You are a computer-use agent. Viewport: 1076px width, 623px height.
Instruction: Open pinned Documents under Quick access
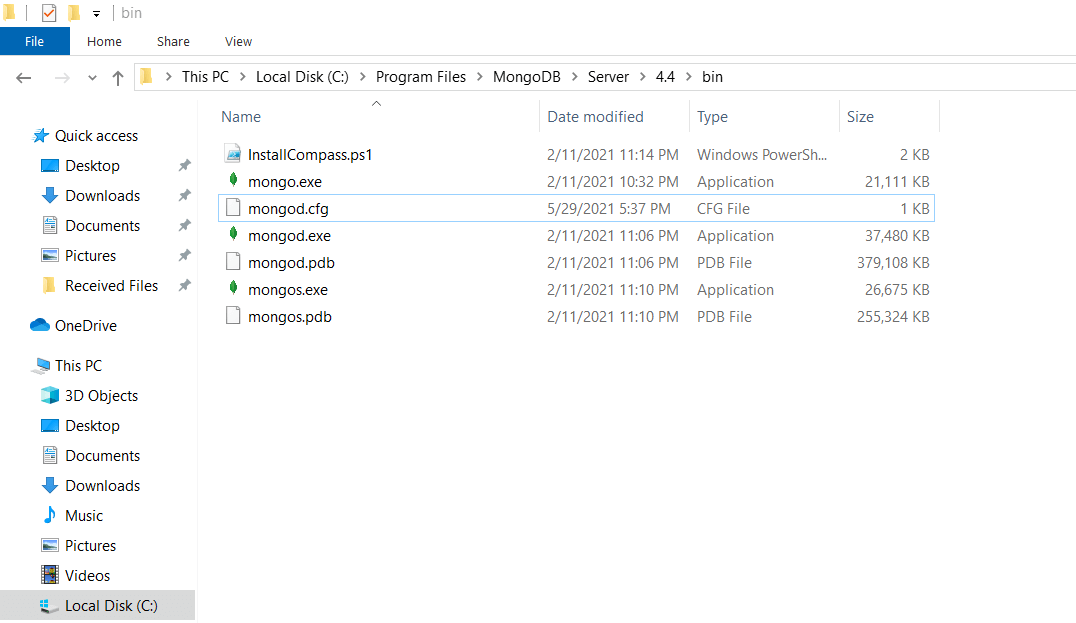(x=102, y=226)
